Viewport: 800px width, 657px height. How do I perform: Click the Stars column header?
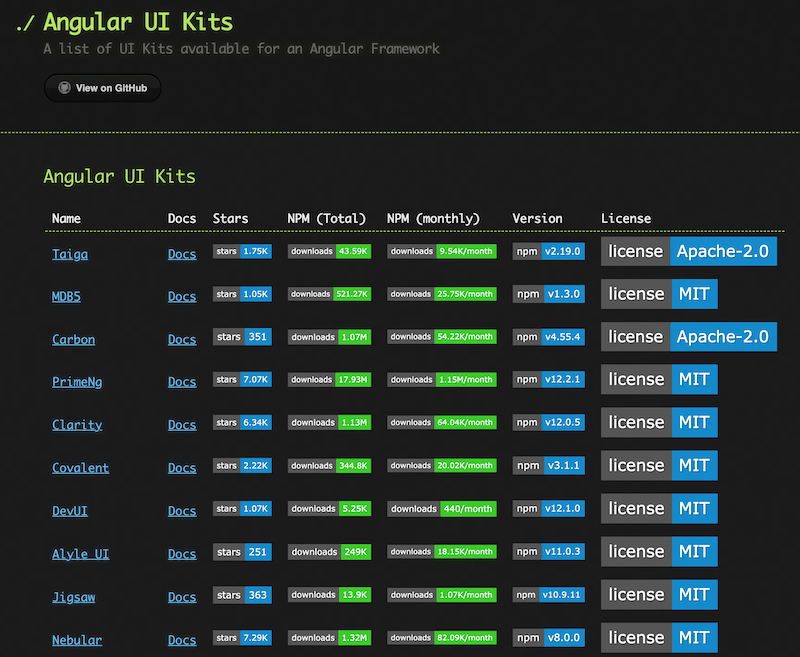230,218
